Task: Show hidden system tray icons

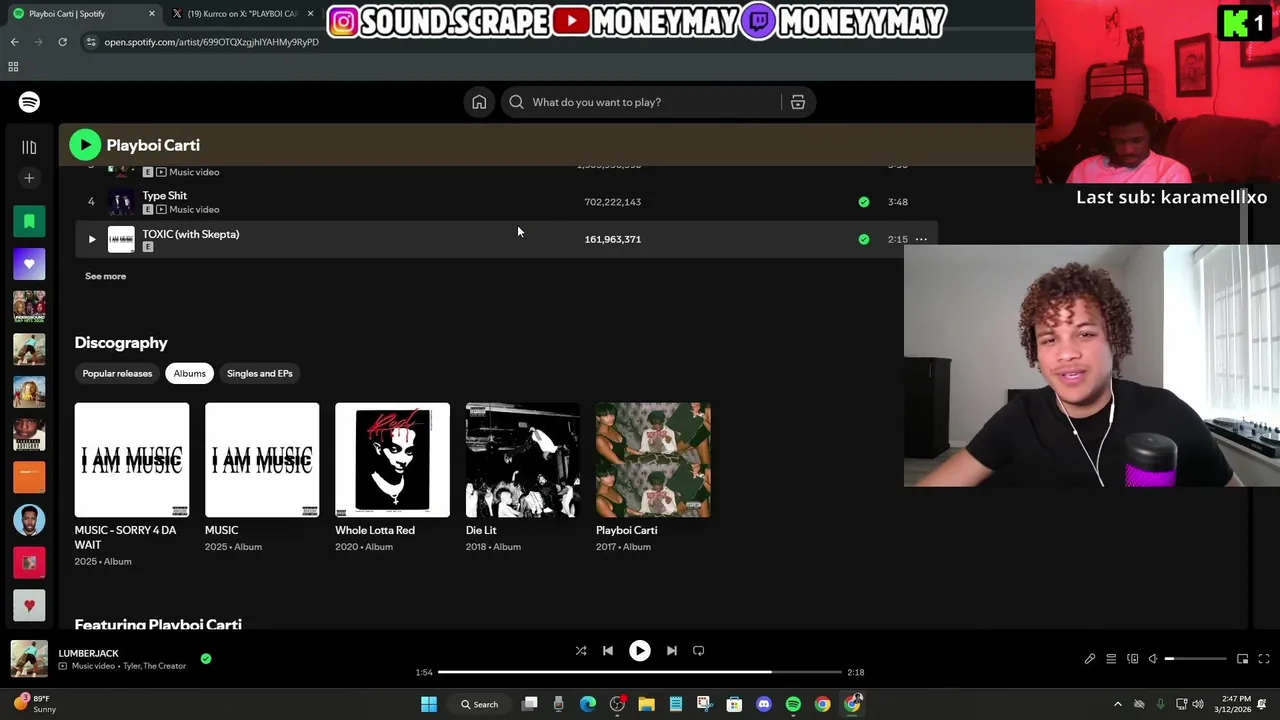Action: pyautogui.click(x=1118, y=704)
